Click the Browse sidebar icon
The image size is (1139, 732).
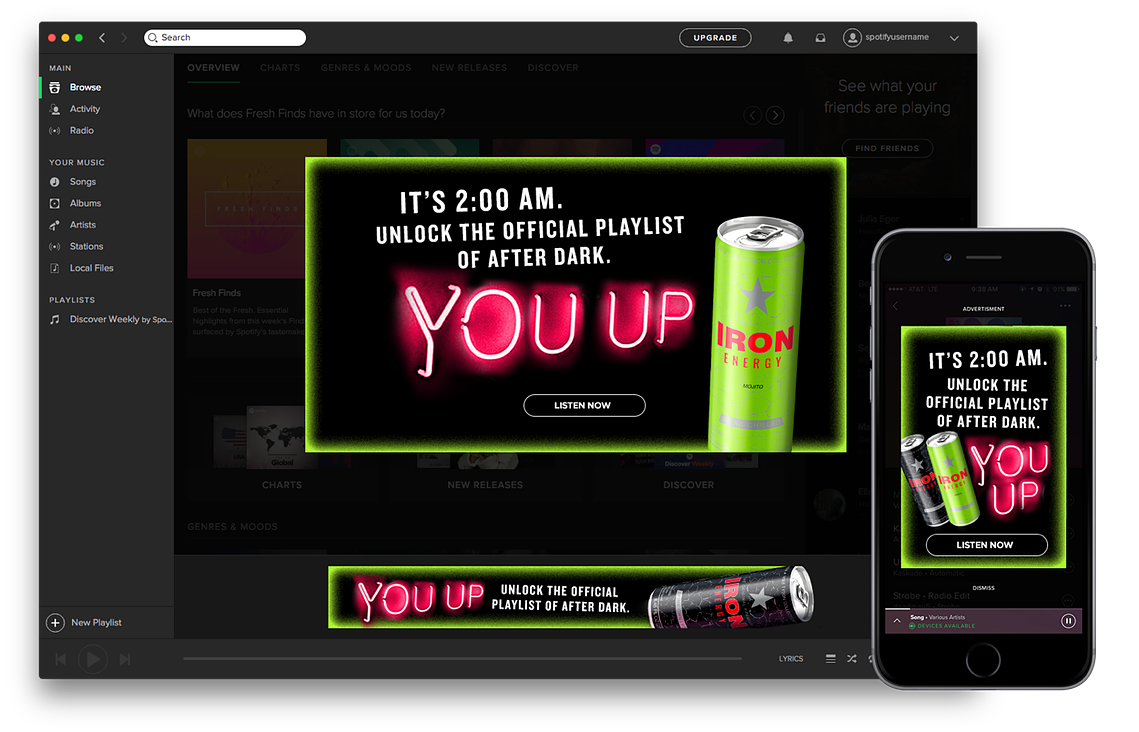click(54, 87)
